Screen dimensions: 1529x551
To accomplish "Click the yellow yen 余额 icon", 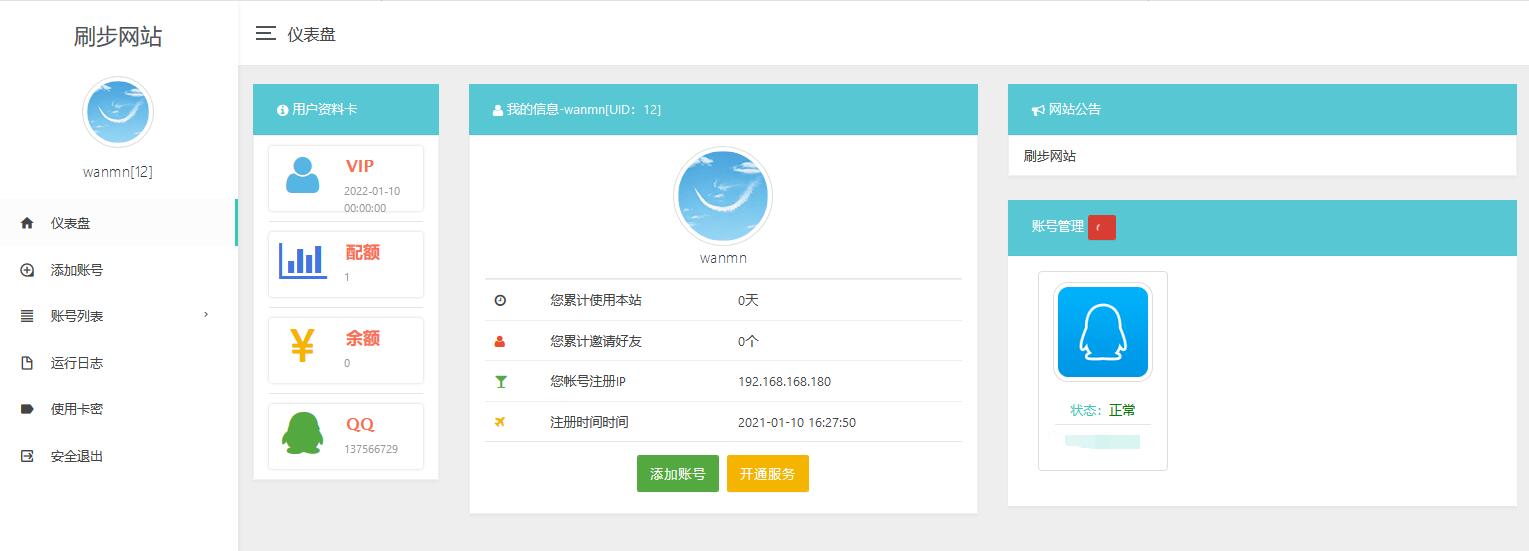I will coord(302,345).
